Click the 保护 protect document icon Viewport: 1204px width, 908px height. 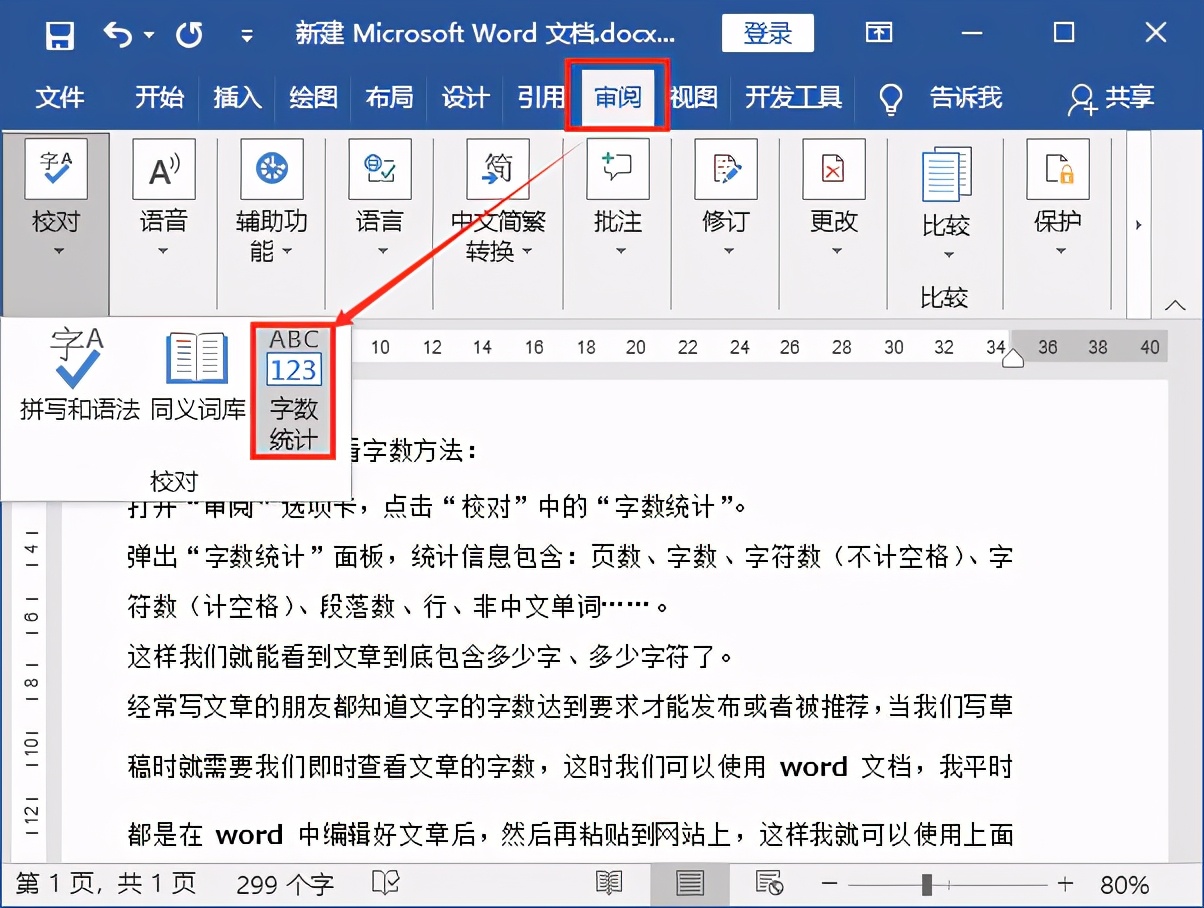click(x=1058, y=168)
